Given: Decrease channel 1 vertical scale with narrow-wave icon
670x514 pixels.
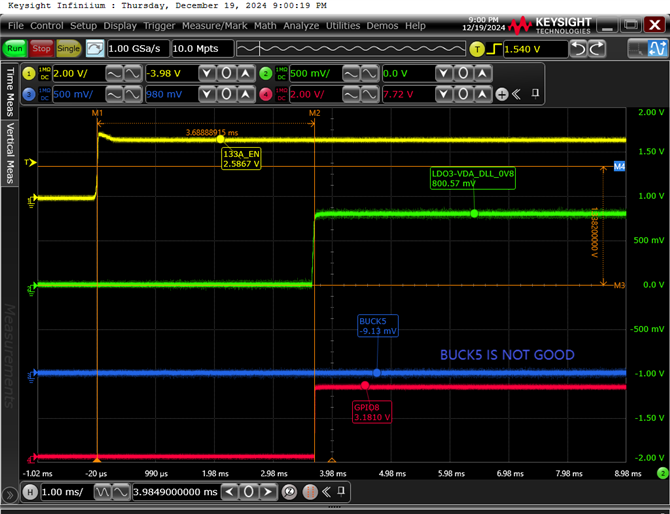Looking at the screenshot, I should point(114,73).
